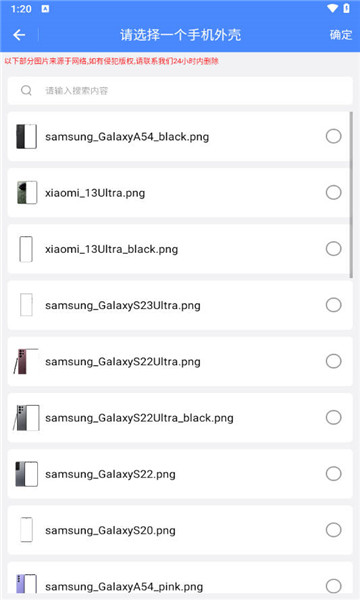Tap the samsung_GalaxyS22Ultra burgundy phone thumbnail
360x600 pixels.
click(x=26, y=361)
